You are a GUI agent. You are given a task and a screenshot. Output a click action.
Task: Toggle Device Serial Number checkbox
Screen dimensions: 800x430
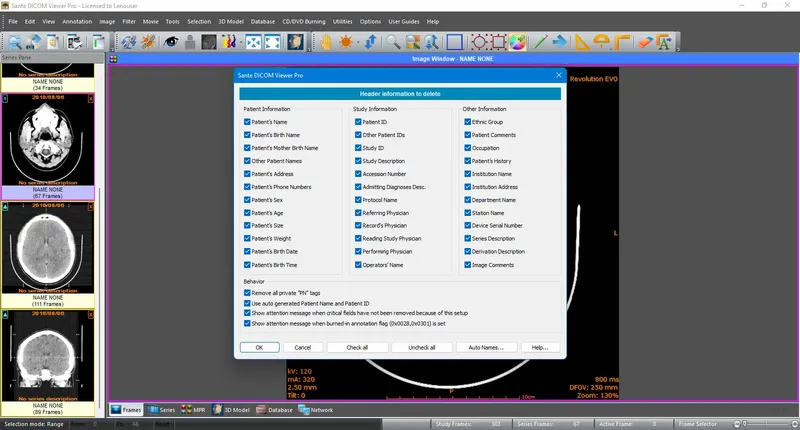click(467, 225)
